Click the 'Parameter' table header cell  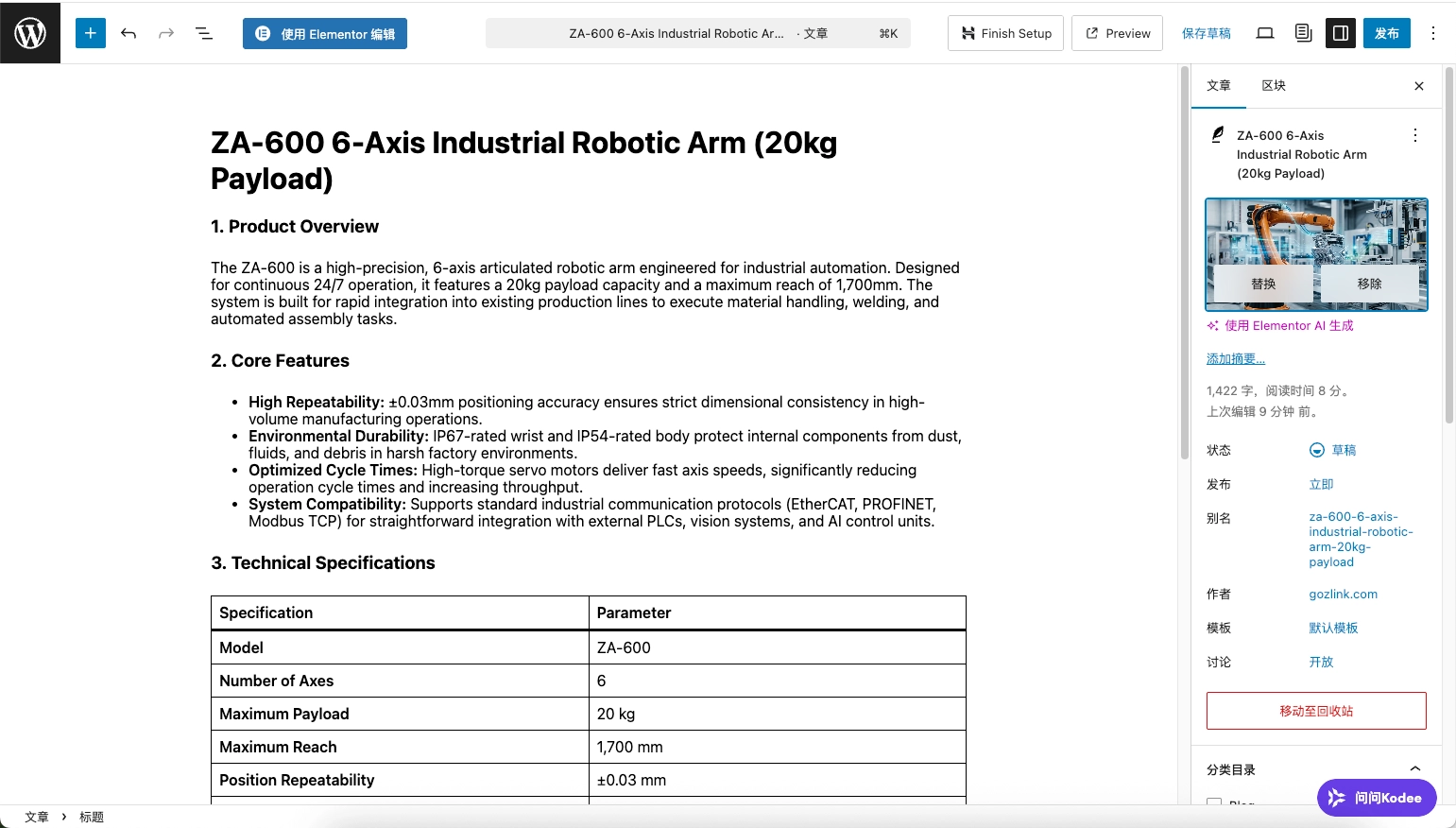click(777, 612)
